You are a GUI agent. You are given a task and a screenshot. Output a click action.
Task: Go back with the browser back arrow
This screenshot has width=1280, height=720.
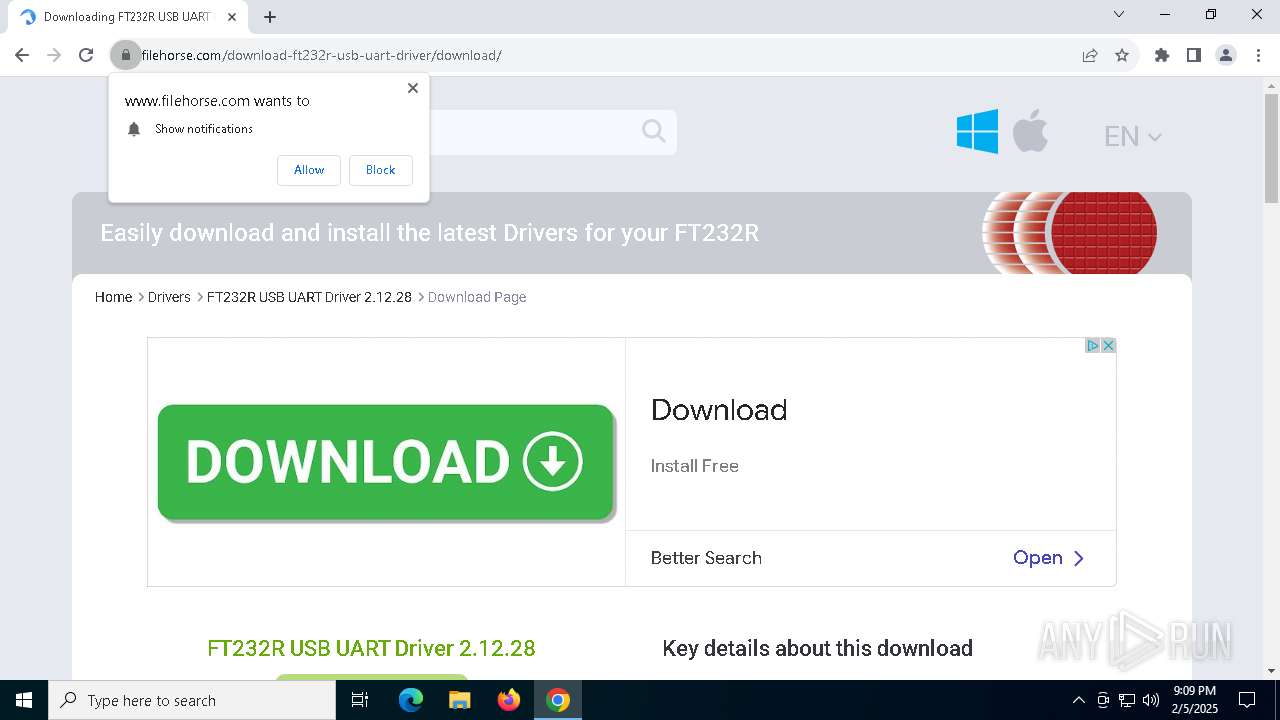pos(22,55)
